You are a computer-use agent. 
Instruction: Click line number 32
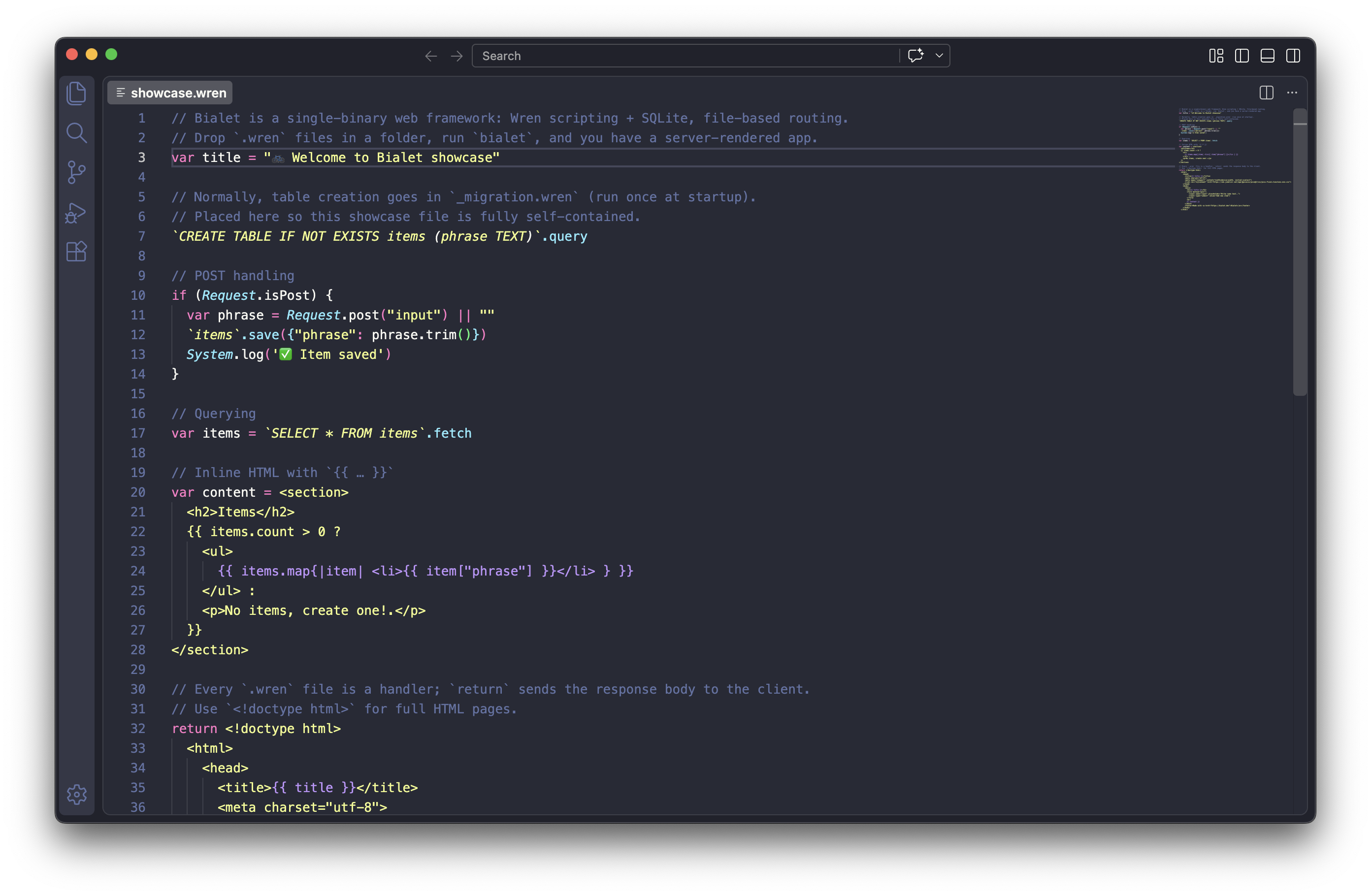[138, 729]
